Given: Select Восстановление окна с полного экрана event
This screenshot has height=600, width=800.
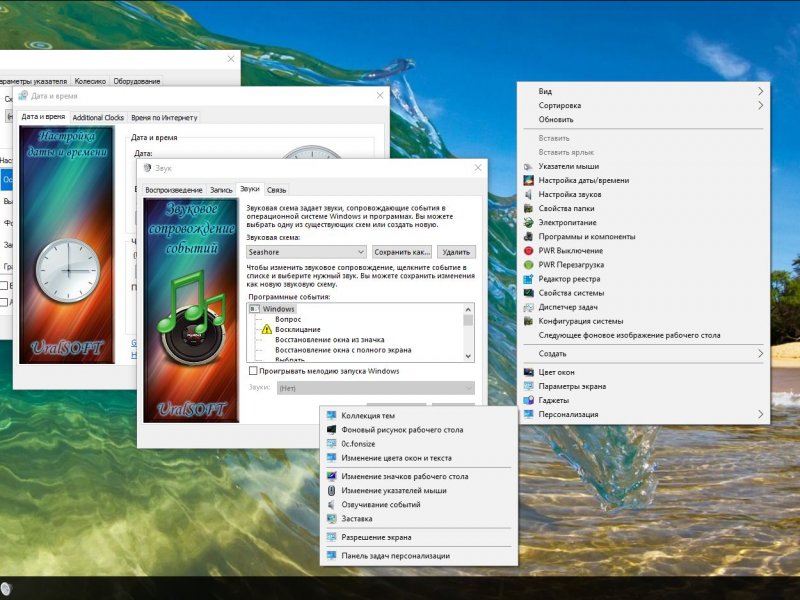Looking at the screenshot, I should (x=343, y=350).
